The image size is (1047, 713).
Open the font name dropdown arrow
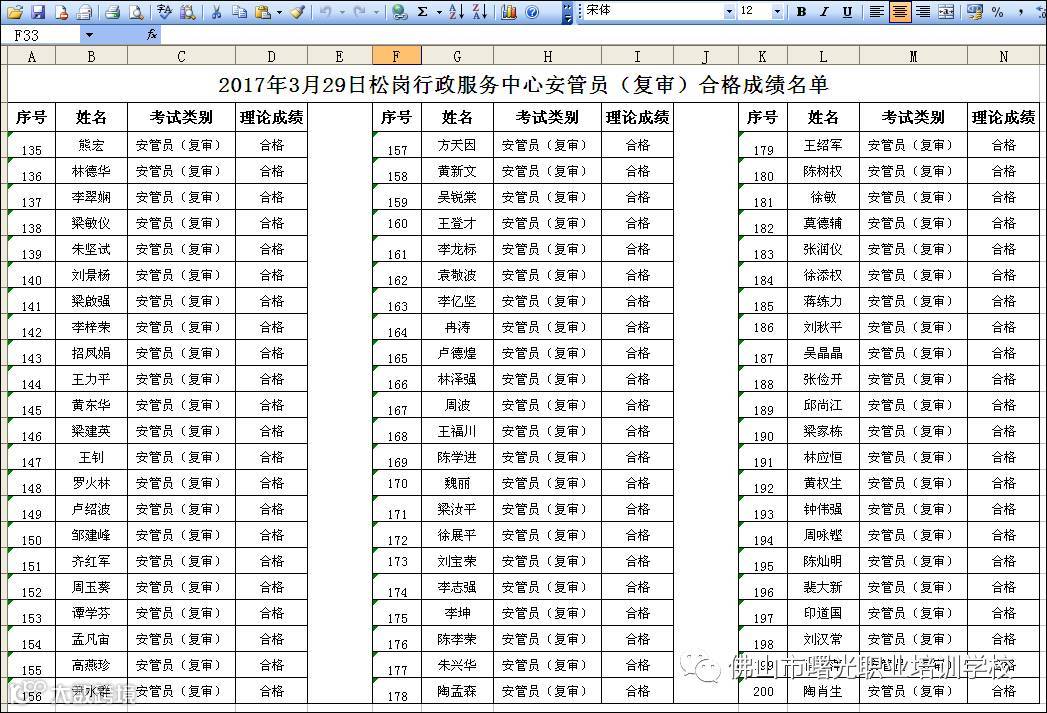click(x=728, y=11)
